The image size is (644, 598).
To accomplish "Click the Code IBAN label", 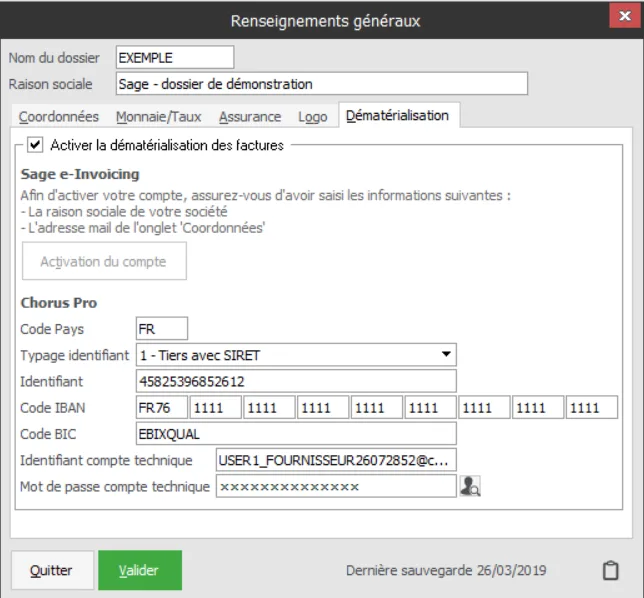I will click(x=53, y=408).
